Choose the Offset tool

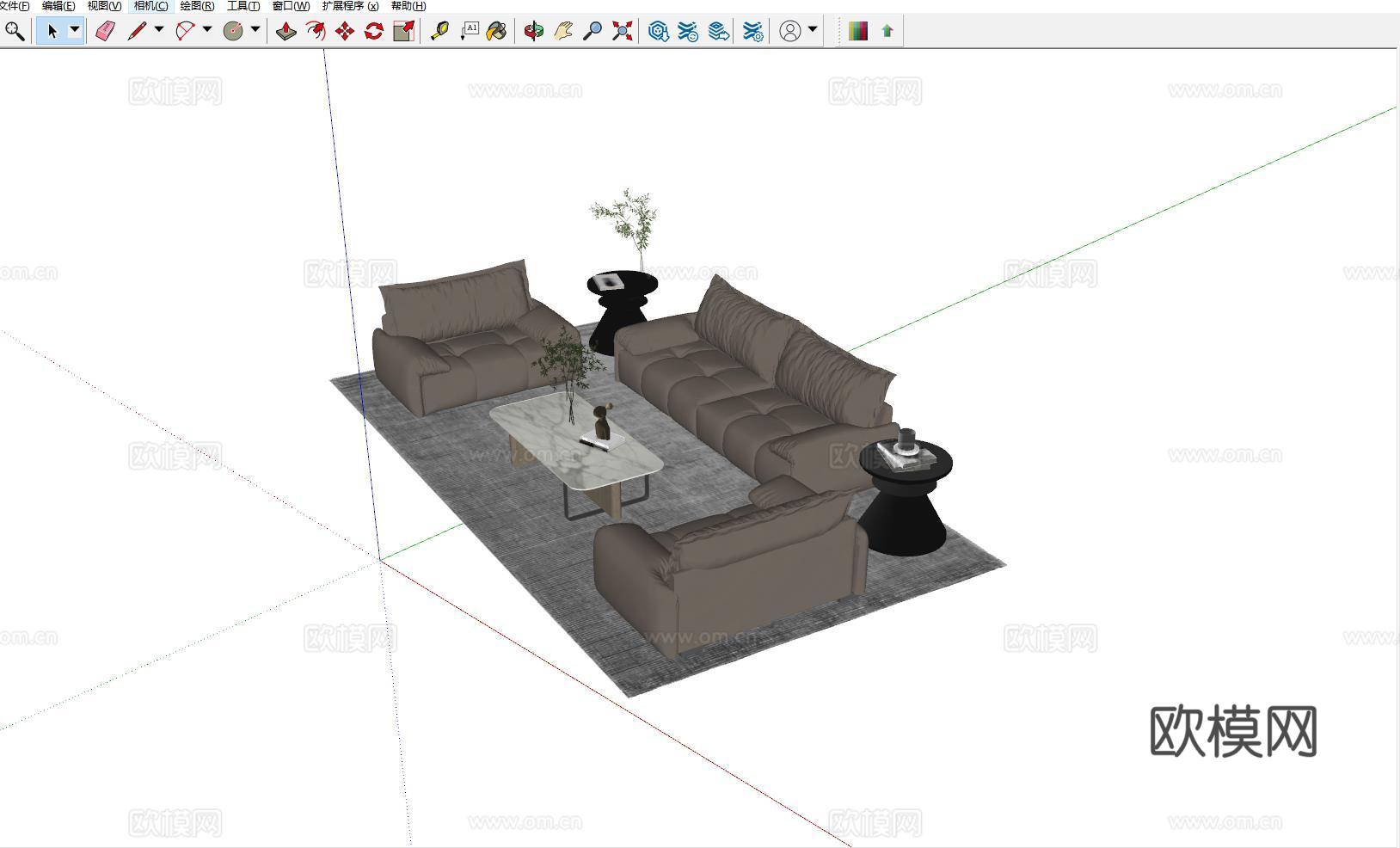[x=316, y=32]
